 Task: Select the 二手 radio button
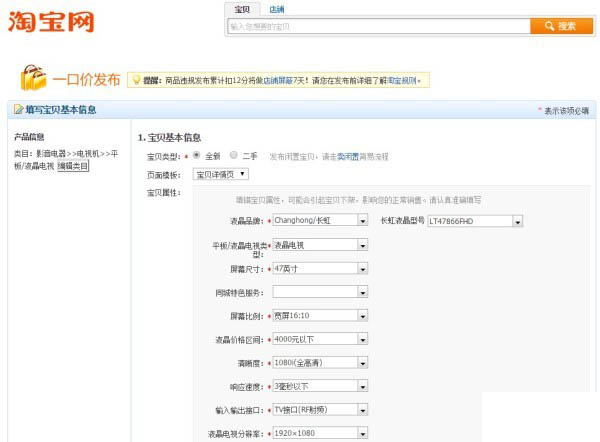[233, 155]
